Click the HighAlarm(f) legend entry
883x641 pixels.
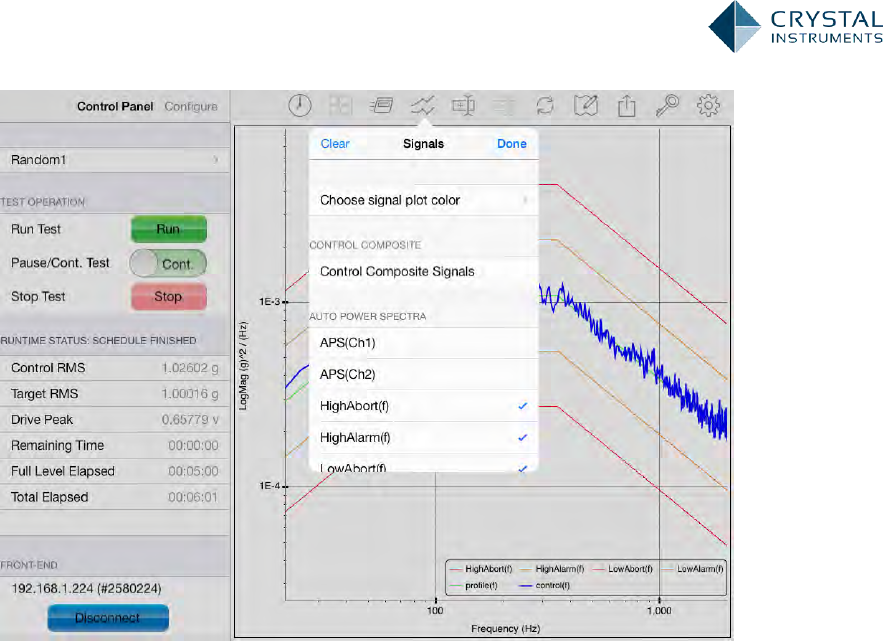[x=553, y=569]
